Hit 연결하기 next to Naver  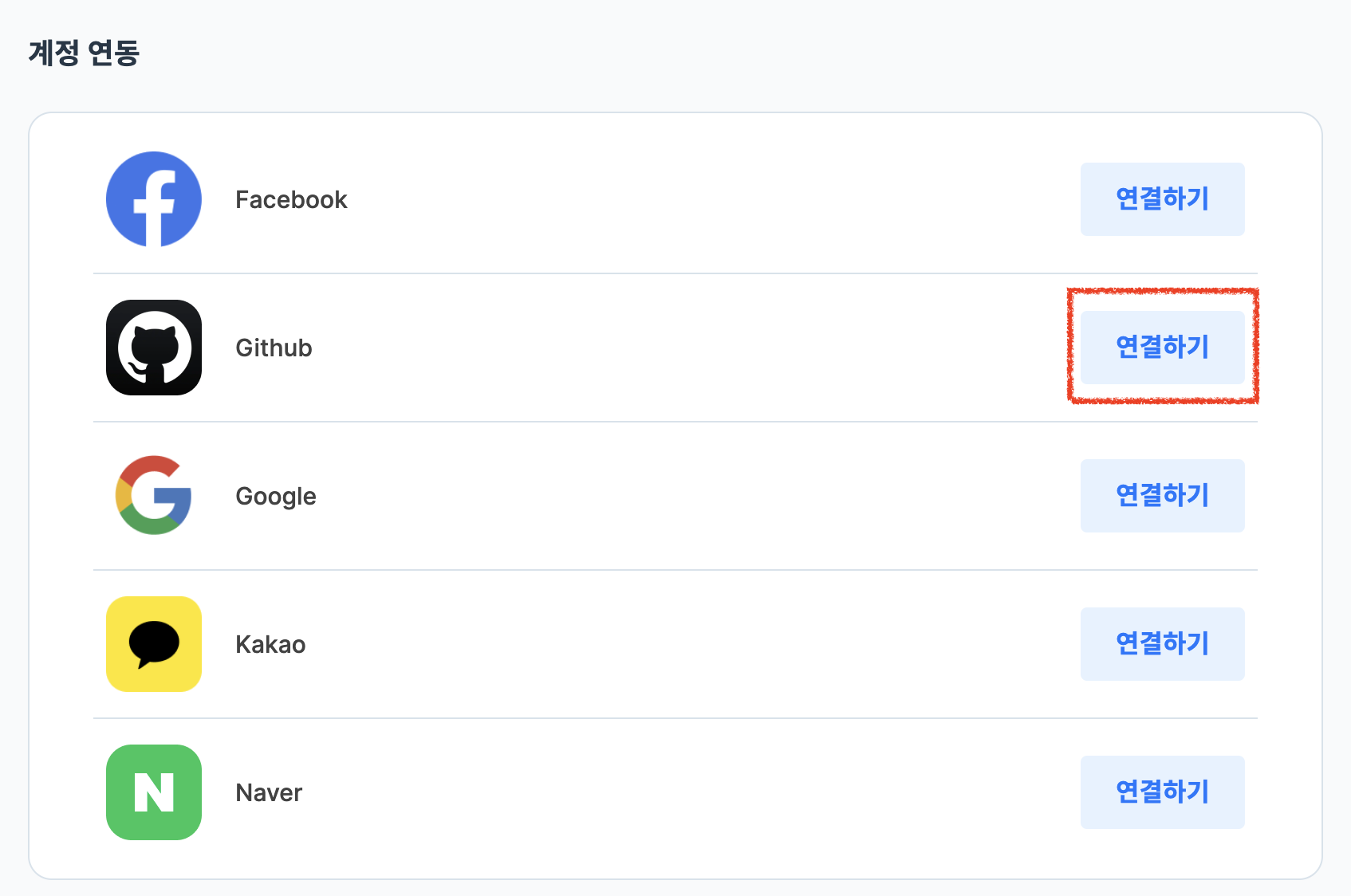1162,792
